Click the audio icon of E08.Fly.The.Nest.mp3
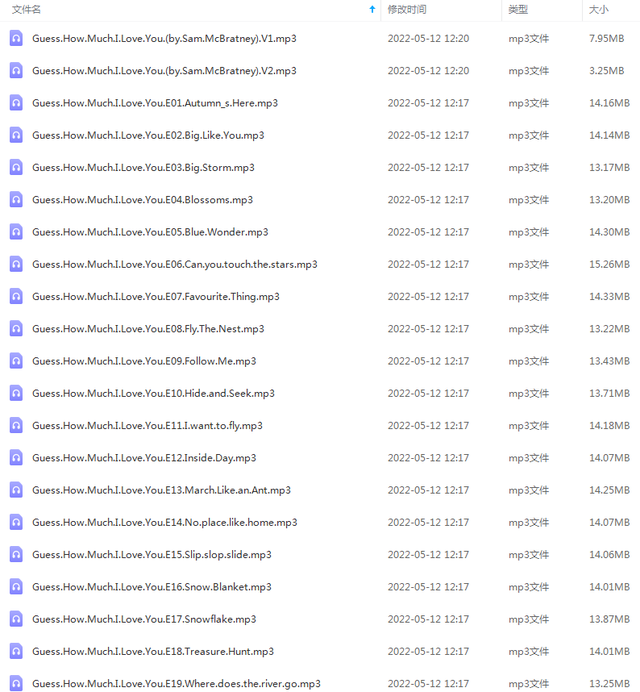640x692 pixels. coord(16,328)
